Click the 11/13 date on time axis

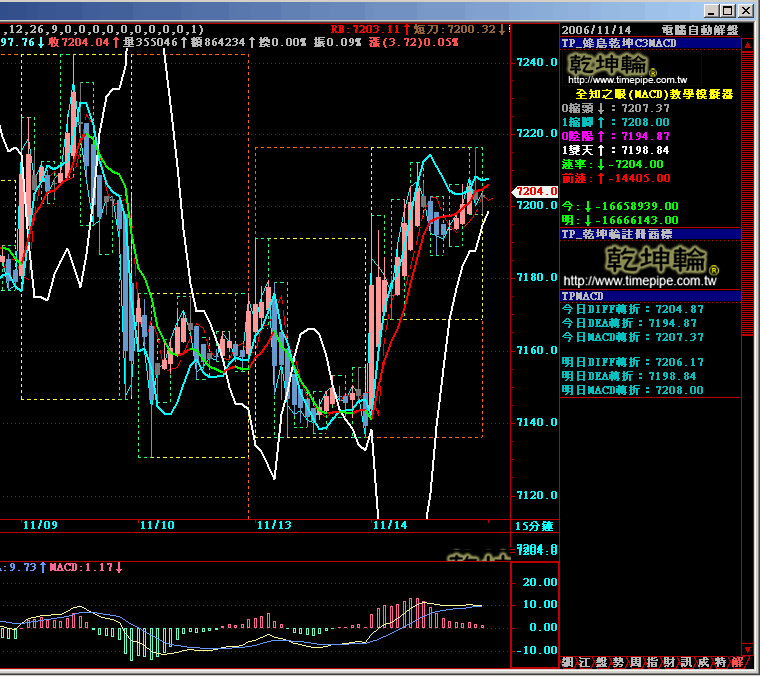click(273, 524)
